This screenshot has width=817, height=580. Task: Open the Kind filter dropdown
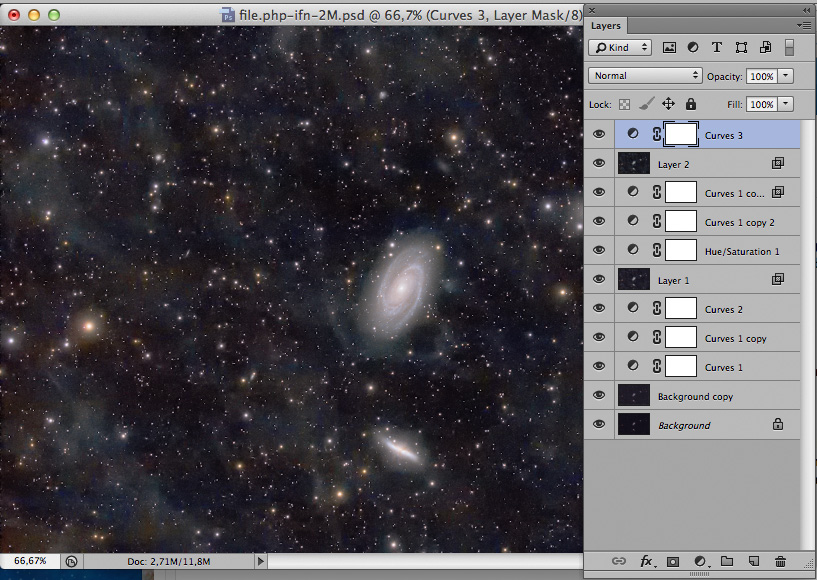click(x=620, y=47)
